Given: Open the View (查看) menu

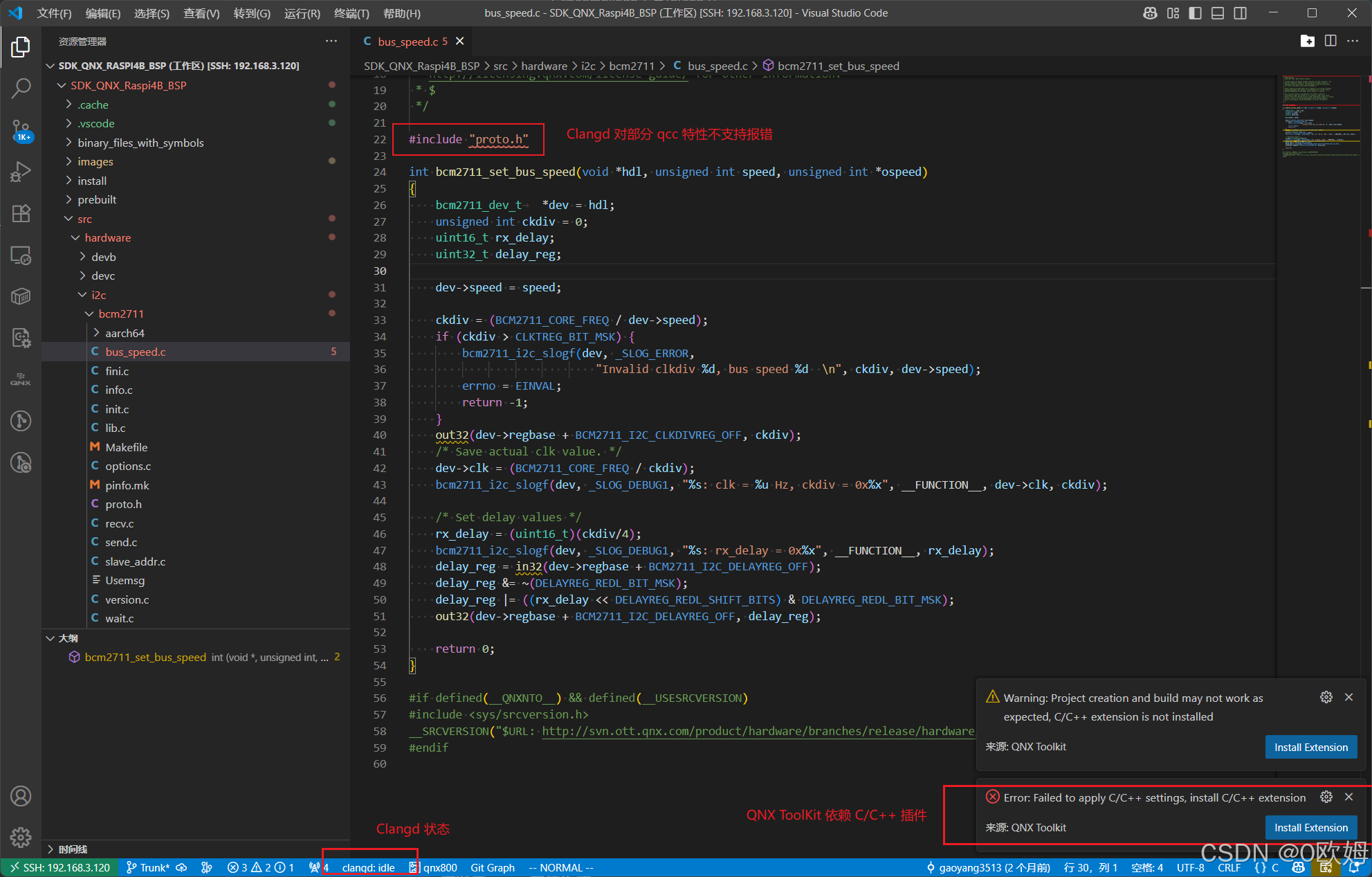Looking at the screenshot, I should [x=201, y=13].
